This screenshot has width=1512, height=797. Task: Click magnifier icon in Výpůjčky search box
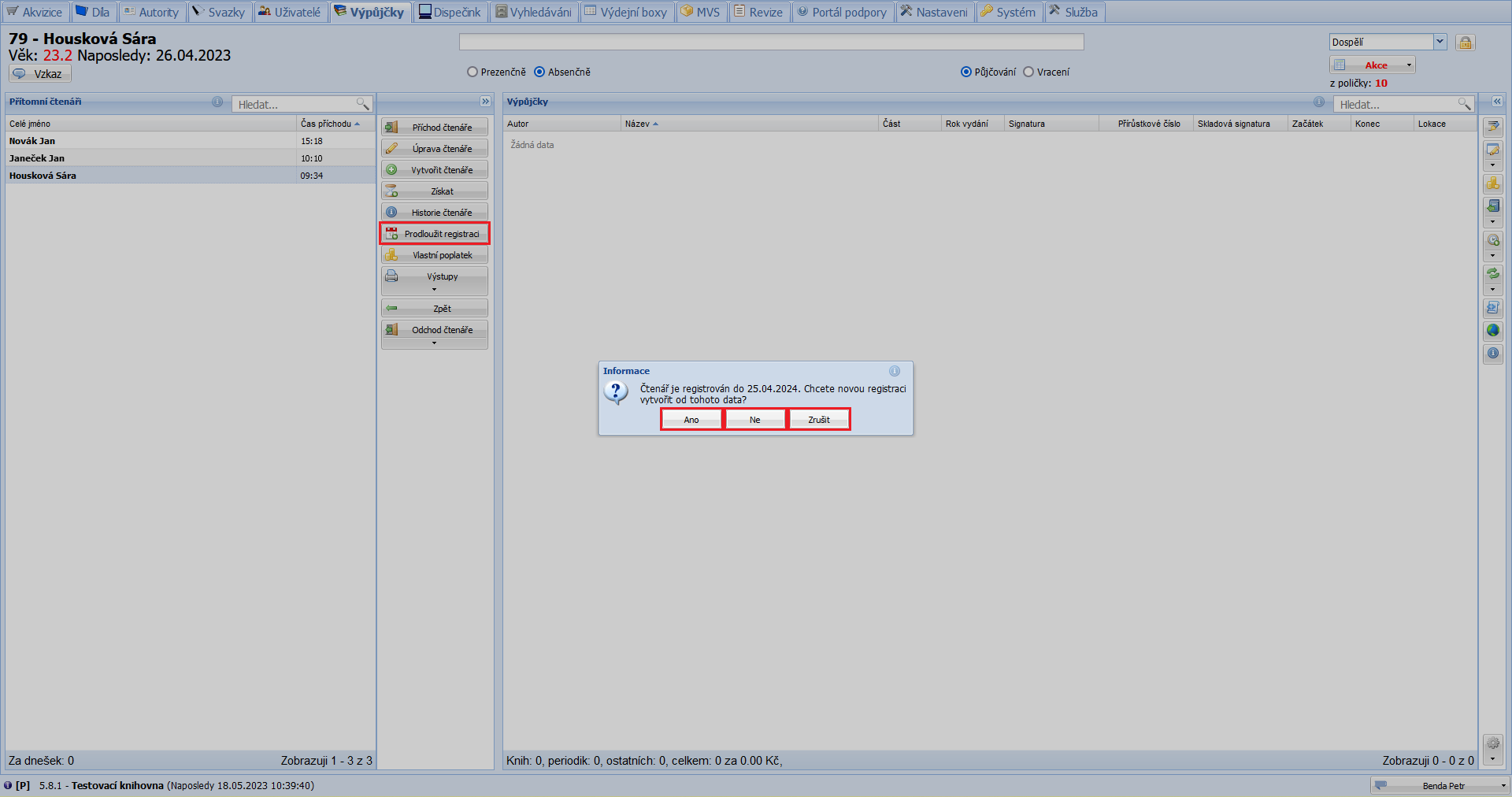click(x=1464, y=104)
